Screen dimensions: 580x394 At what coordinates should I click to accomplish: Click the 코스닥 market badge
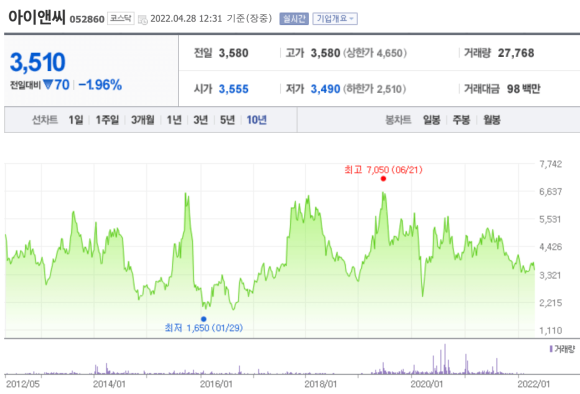[121, 18]
